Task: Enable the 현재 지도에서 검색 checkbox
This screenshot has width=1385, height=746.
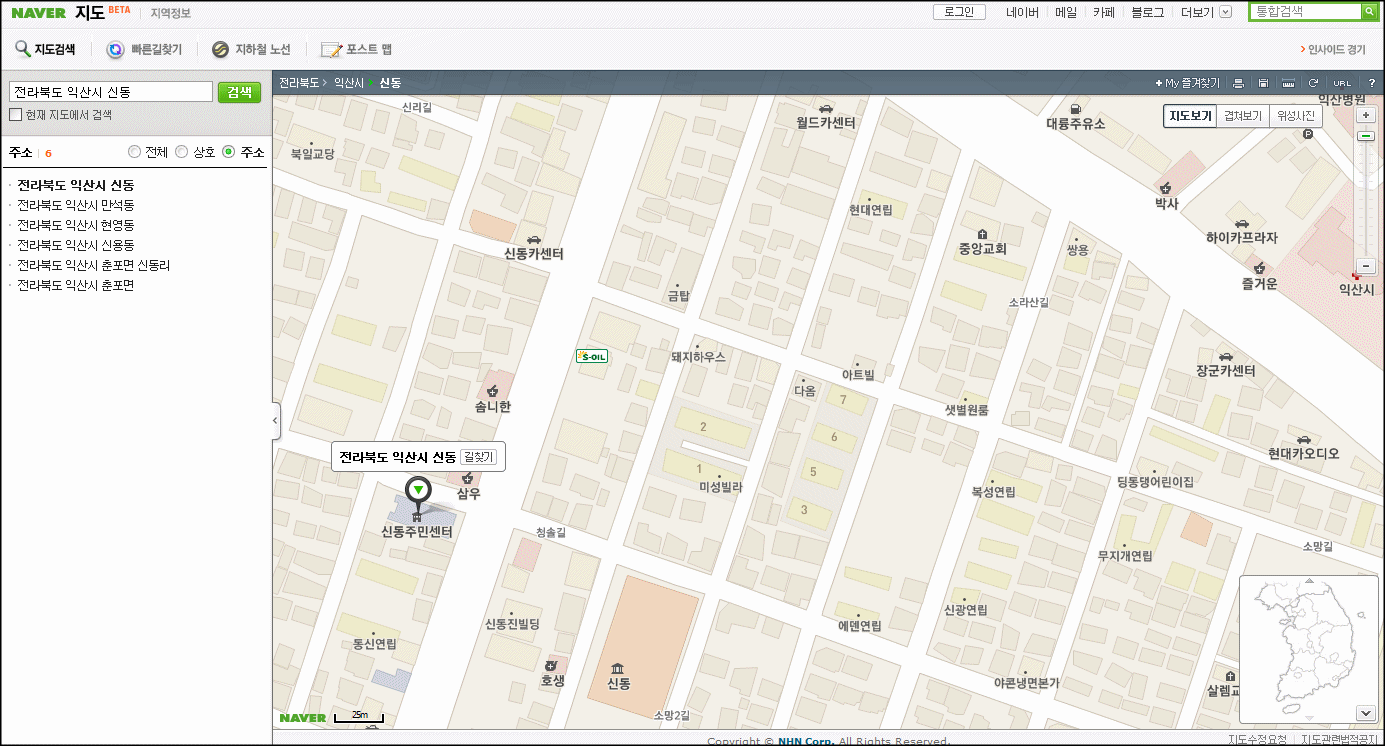Action: pos(15,115)
